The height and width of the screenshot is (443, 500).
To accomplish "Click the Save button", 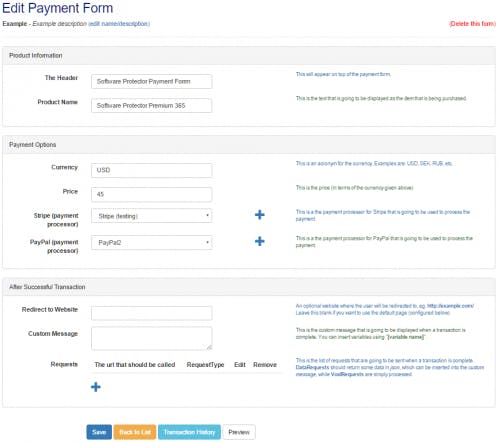I will pyautogui.click(x=99, y=432).
